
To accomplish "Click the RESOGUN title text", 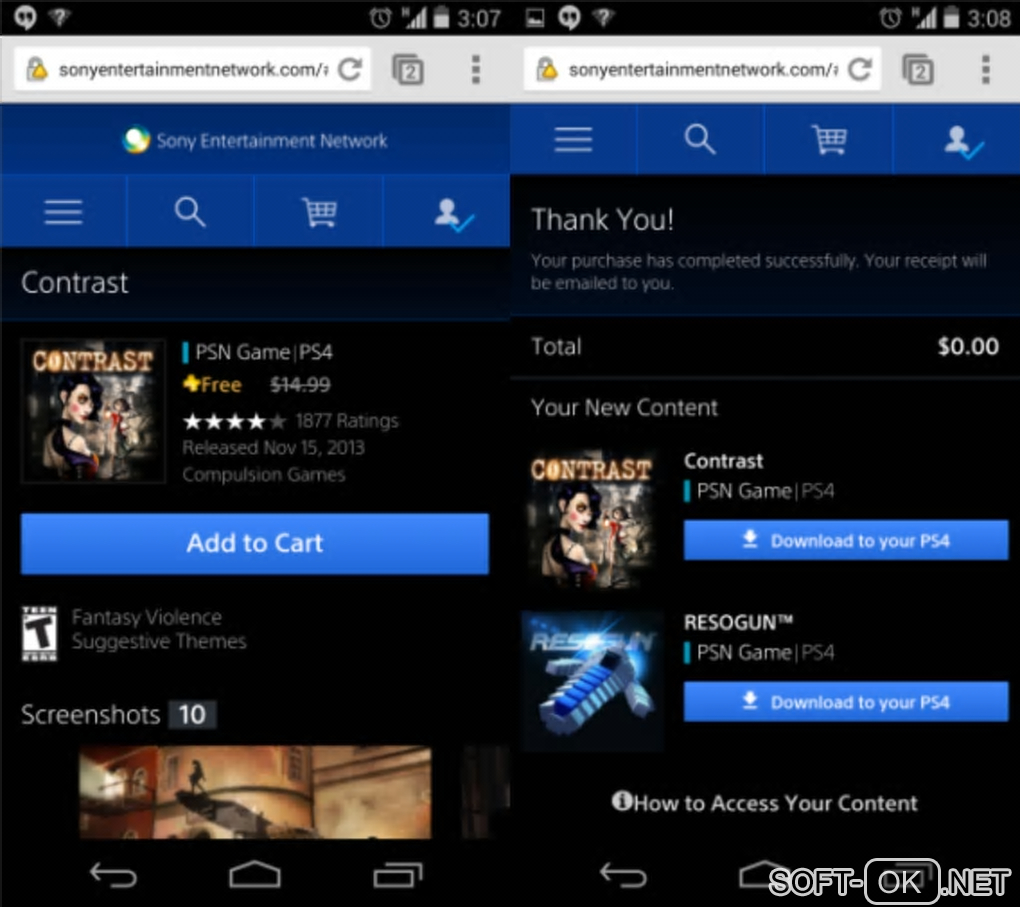I will 738,623.
